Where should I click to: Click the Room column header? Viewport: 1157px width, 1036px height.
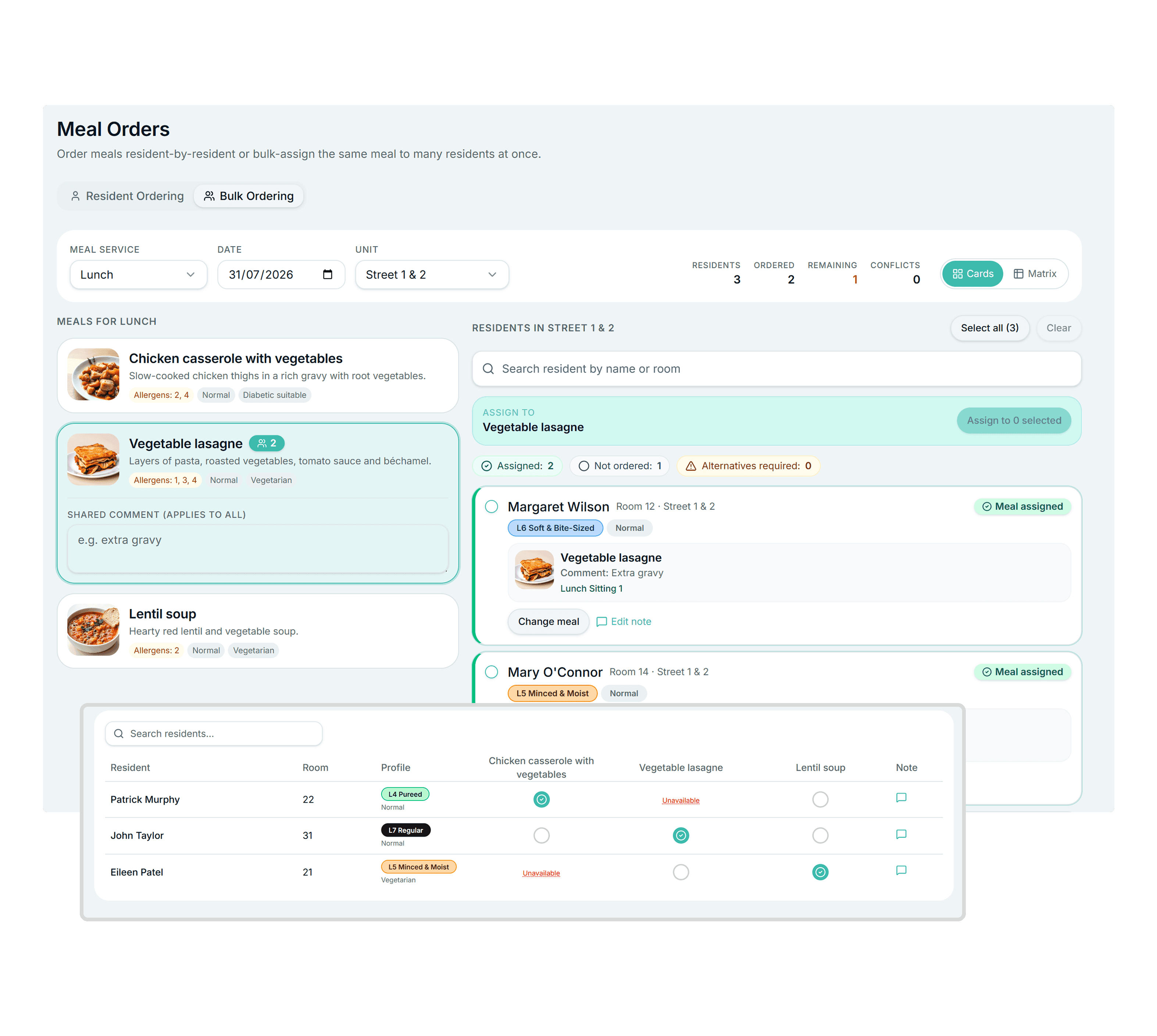click(x=315, y=767)
